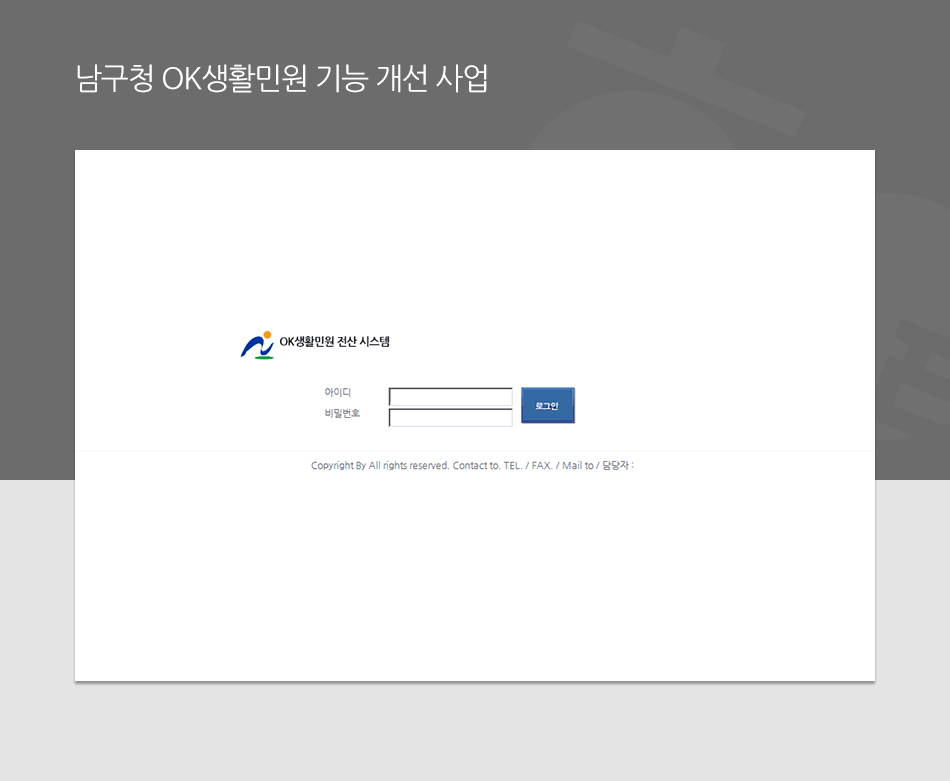The image size is (950, 781).
Task: Click the FAX. footer entry
Action: 542,466
